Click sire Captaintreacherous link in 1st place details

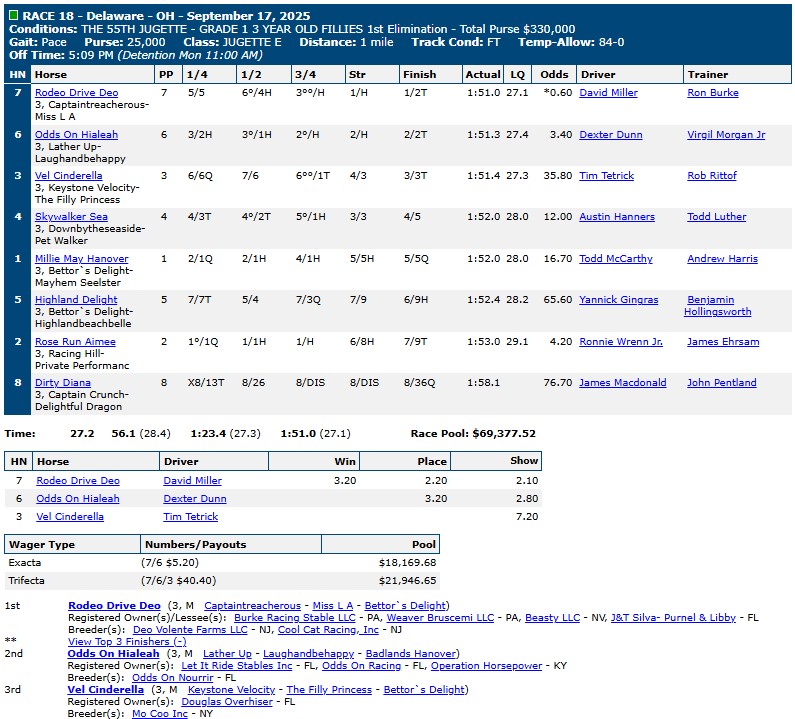252,606
